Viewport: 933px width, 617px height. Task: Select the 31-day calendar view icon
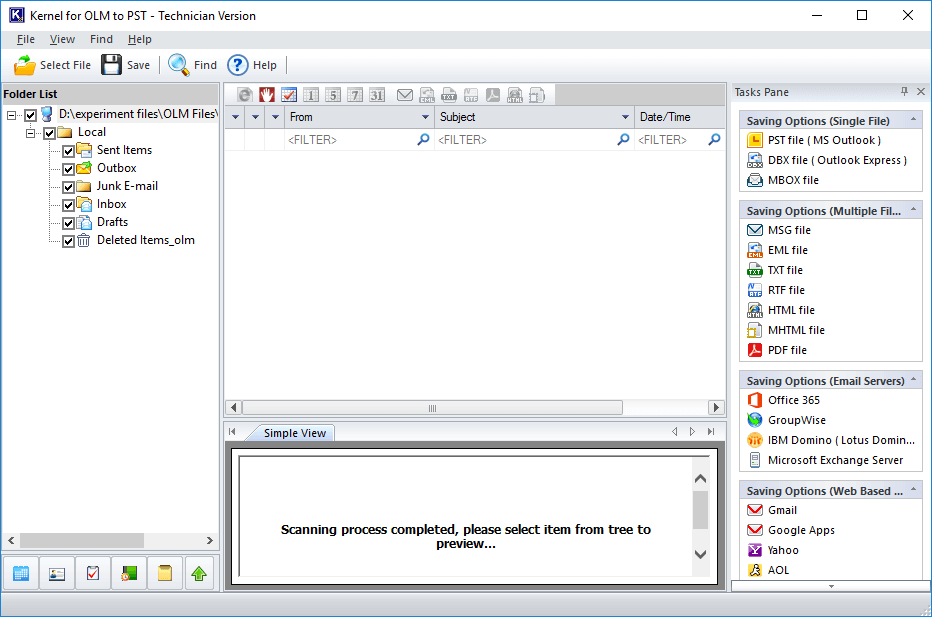click(x=377, y=95)
